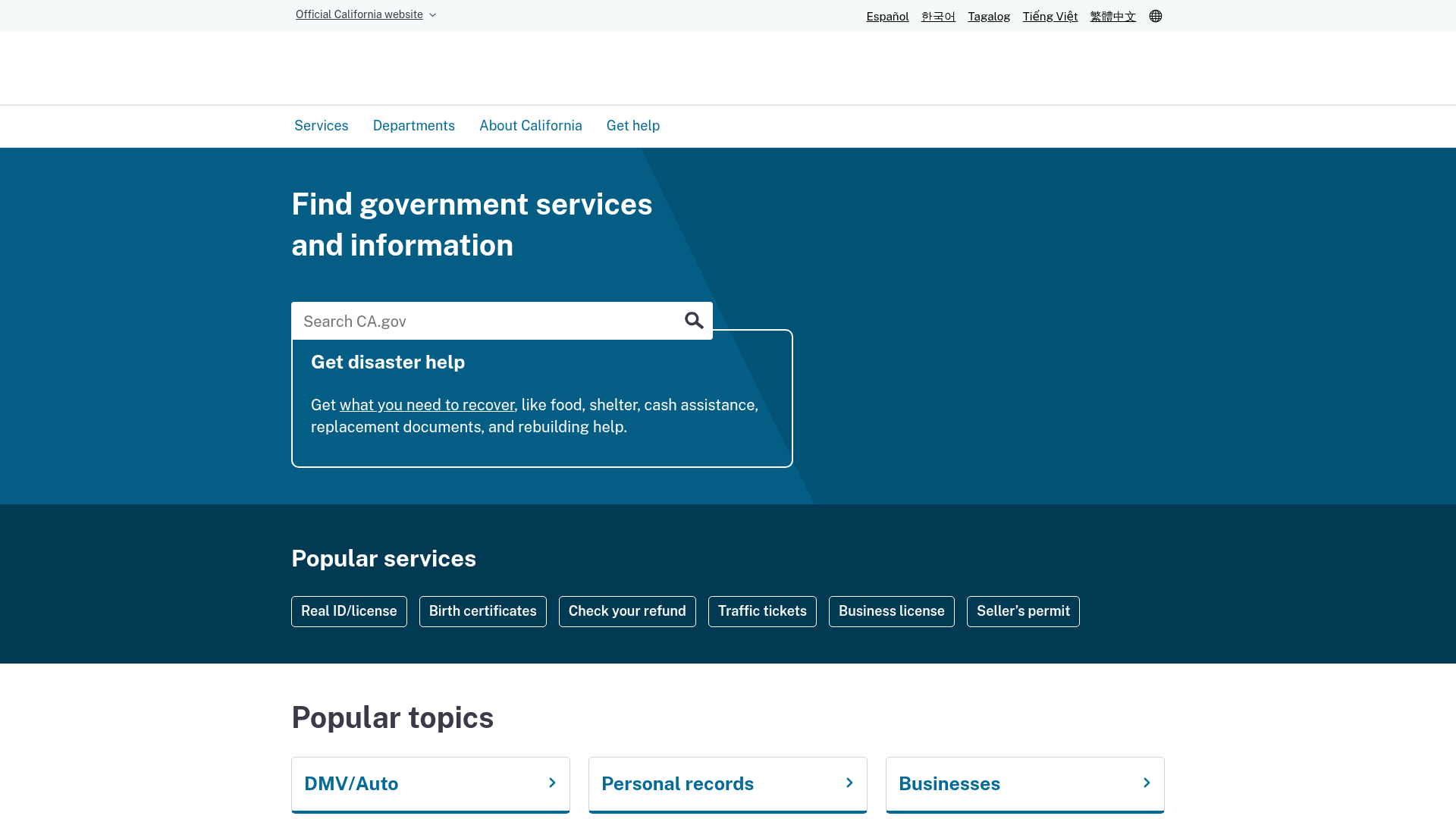Click the Personal records card arrow
This screenshot has width=1456, height=819.
pos(849,783)
